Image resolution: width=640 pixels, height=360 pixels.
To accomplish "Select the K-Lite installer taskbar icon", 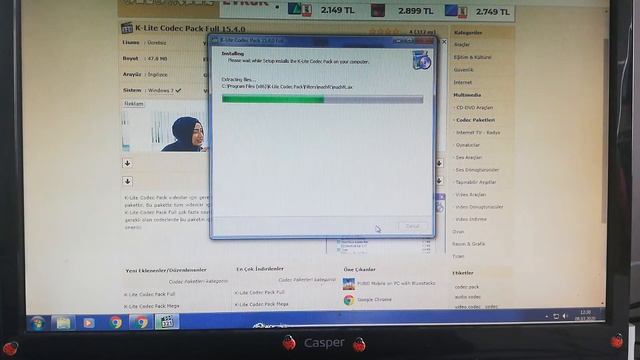I will (x=167, y=322).
